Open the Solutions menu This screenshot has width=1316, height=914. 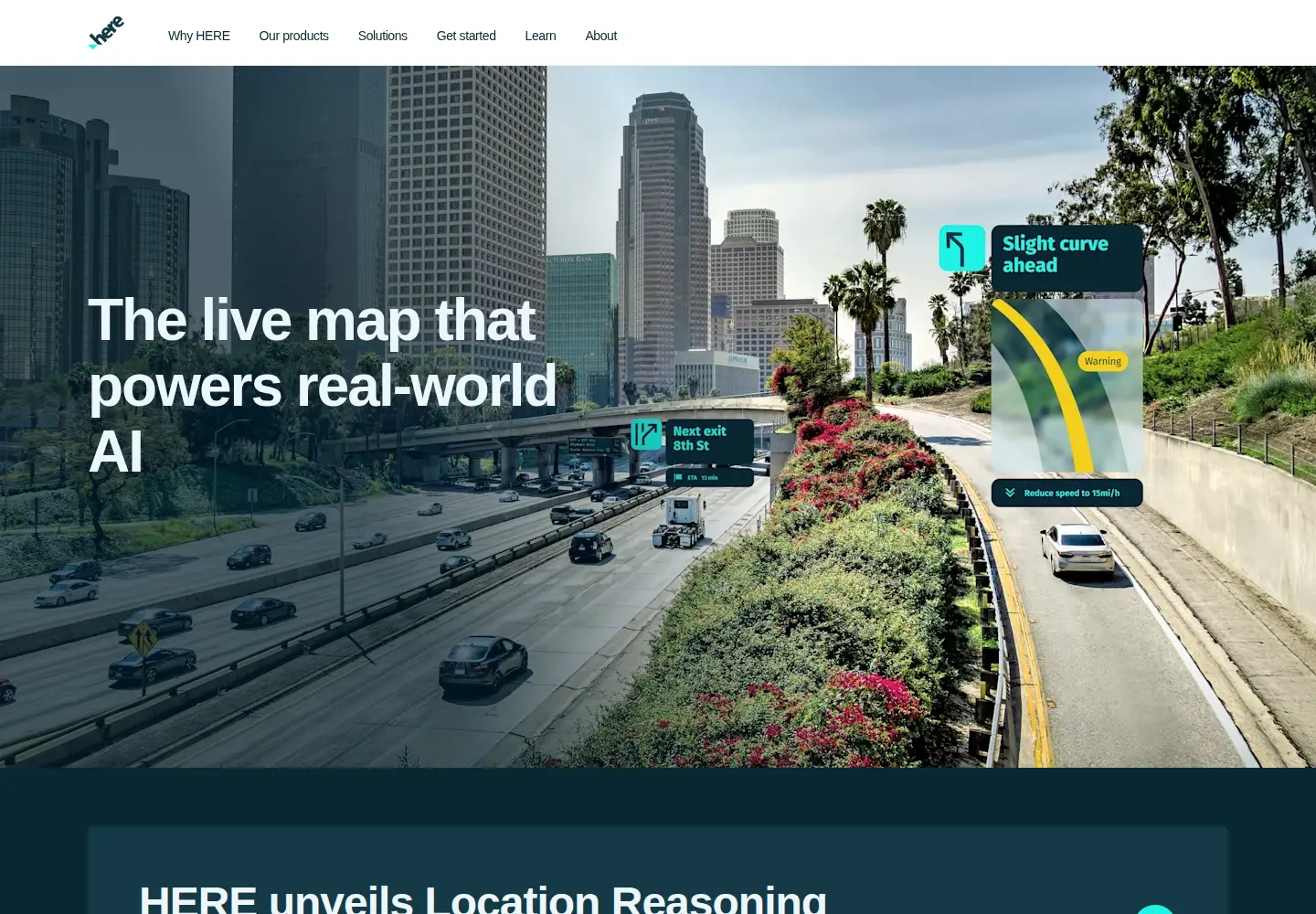383,36
